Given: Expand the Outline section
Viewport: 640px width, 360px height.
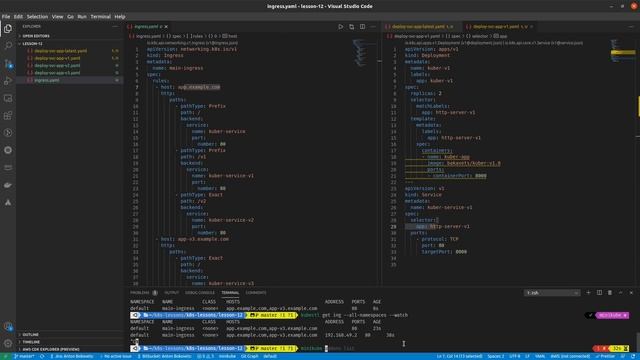Looking at the screenshot, I should tap(69, 334).
